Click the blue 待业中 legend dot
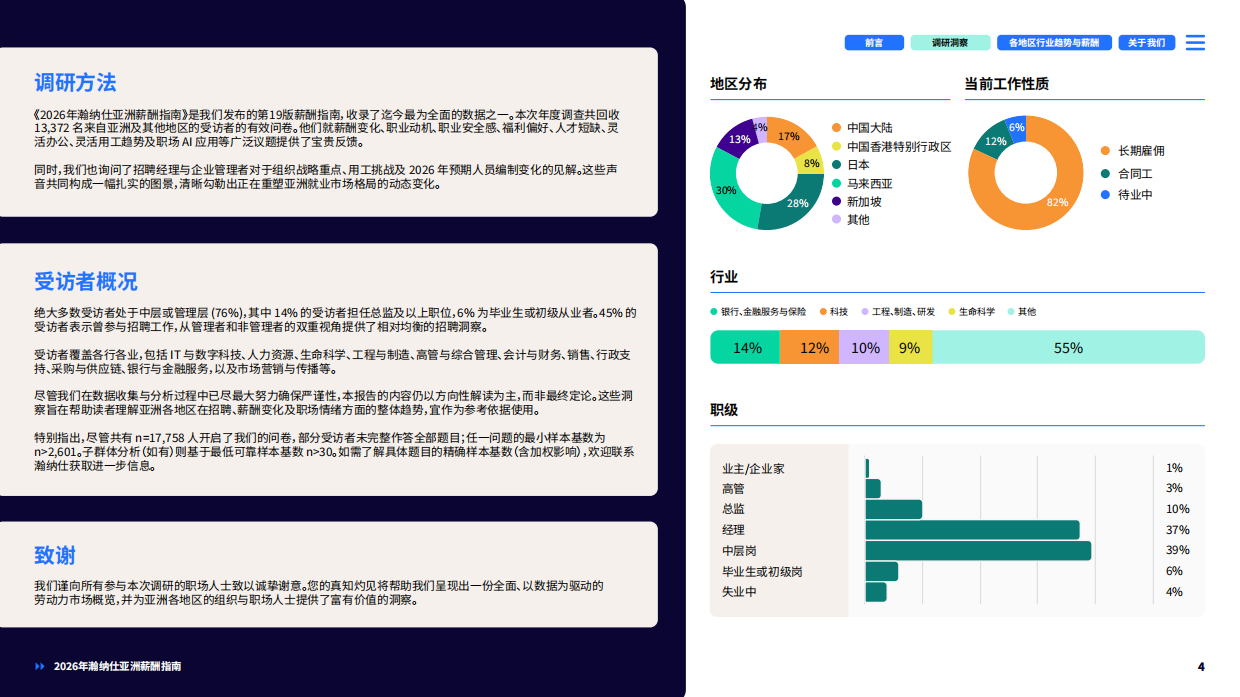1240x697 pixels. click(1105, 195)
